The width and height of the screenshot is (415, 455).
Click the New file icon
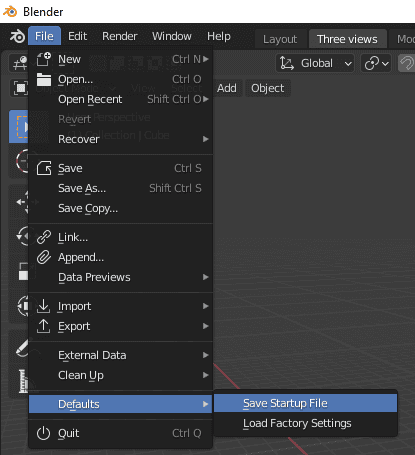[44, 59]
